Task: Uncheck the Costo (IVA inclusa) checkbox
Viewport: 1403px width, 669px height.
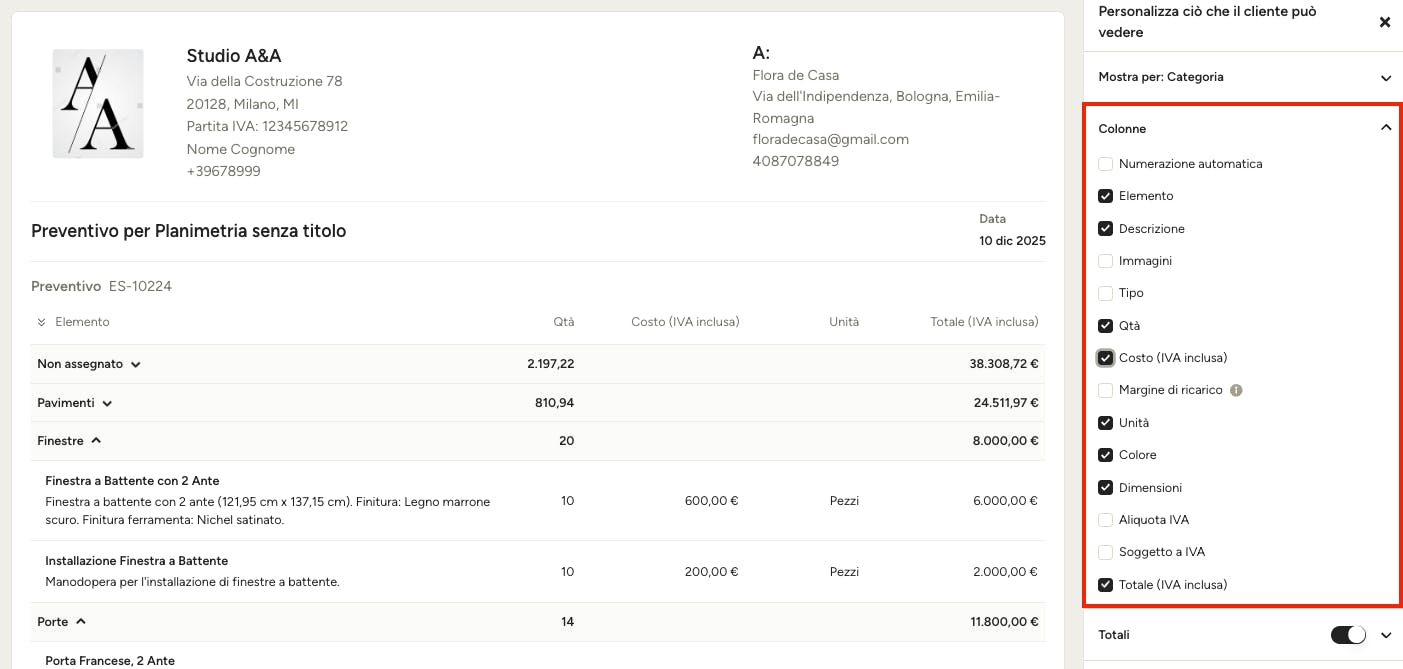Action: coord(1105,358)
